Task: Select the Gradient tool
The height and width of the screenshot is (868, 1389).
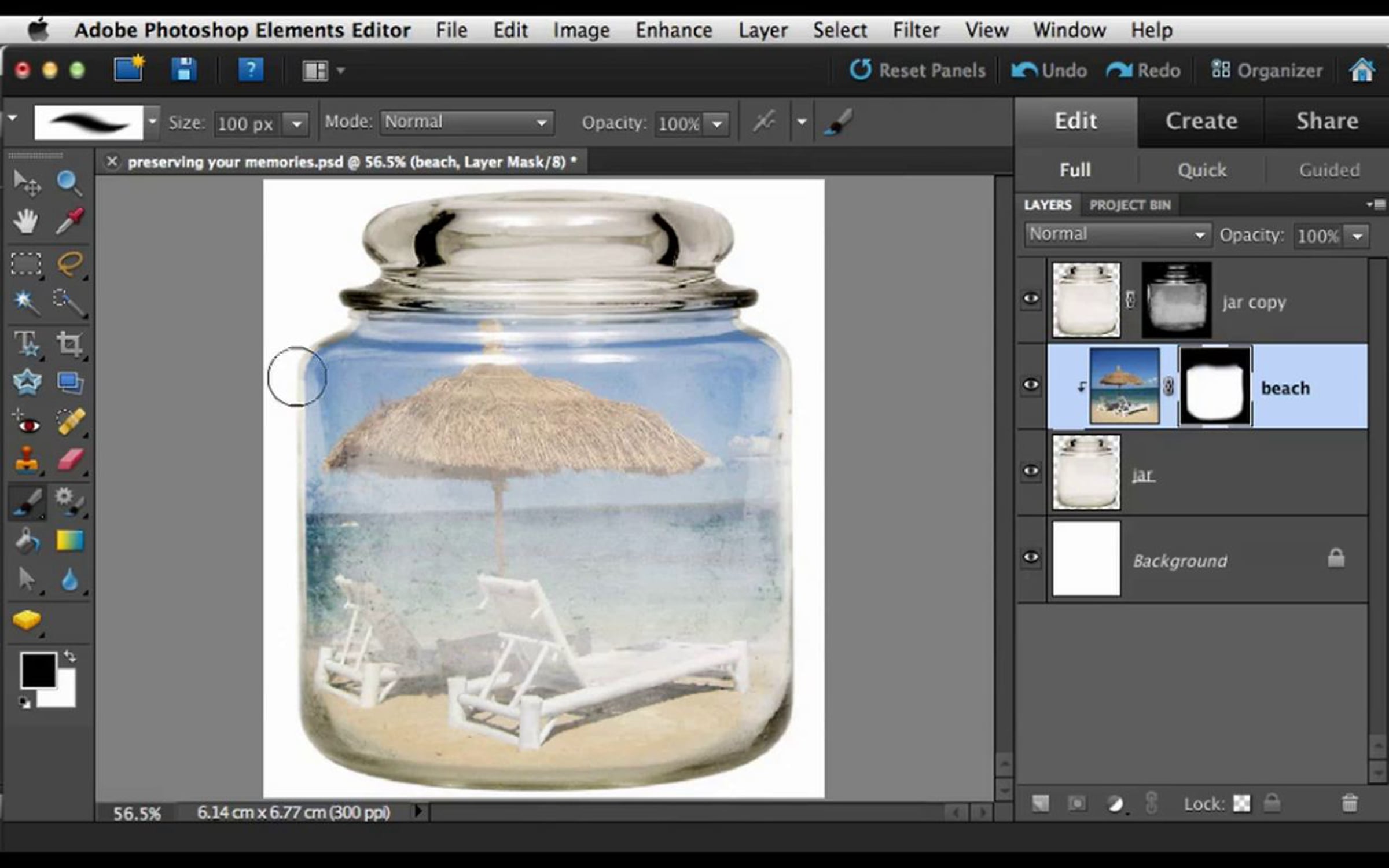Action: [70, 540]
